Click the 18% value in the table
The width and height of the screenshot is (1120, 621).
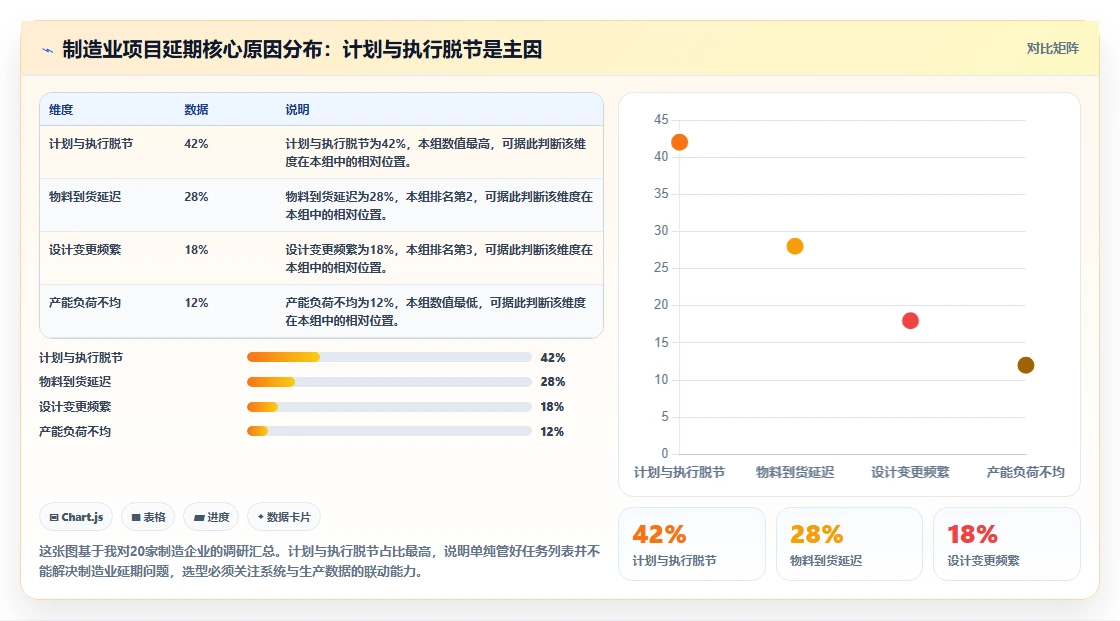pos(196,249)
